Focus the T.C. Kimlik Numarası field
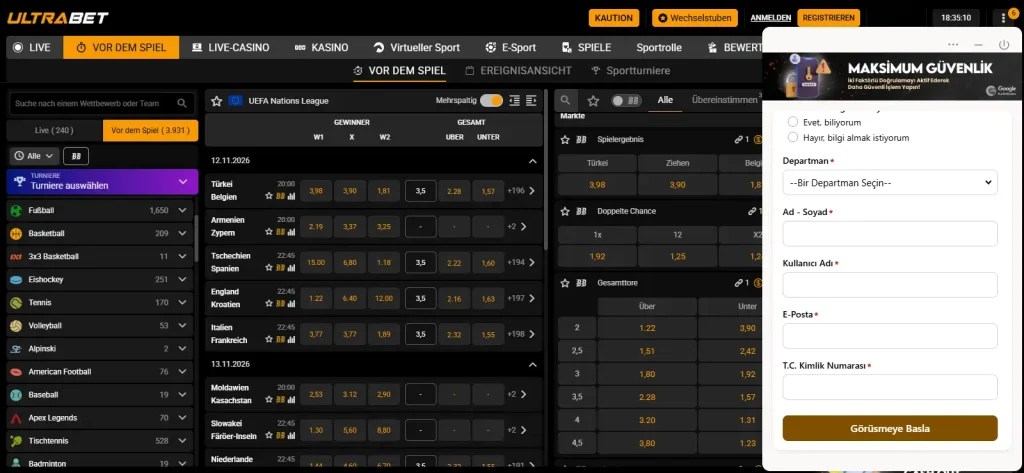Image resolution: width=1024 pixels, height=473 pixels. pyautogui.click(x=889, y=387)
